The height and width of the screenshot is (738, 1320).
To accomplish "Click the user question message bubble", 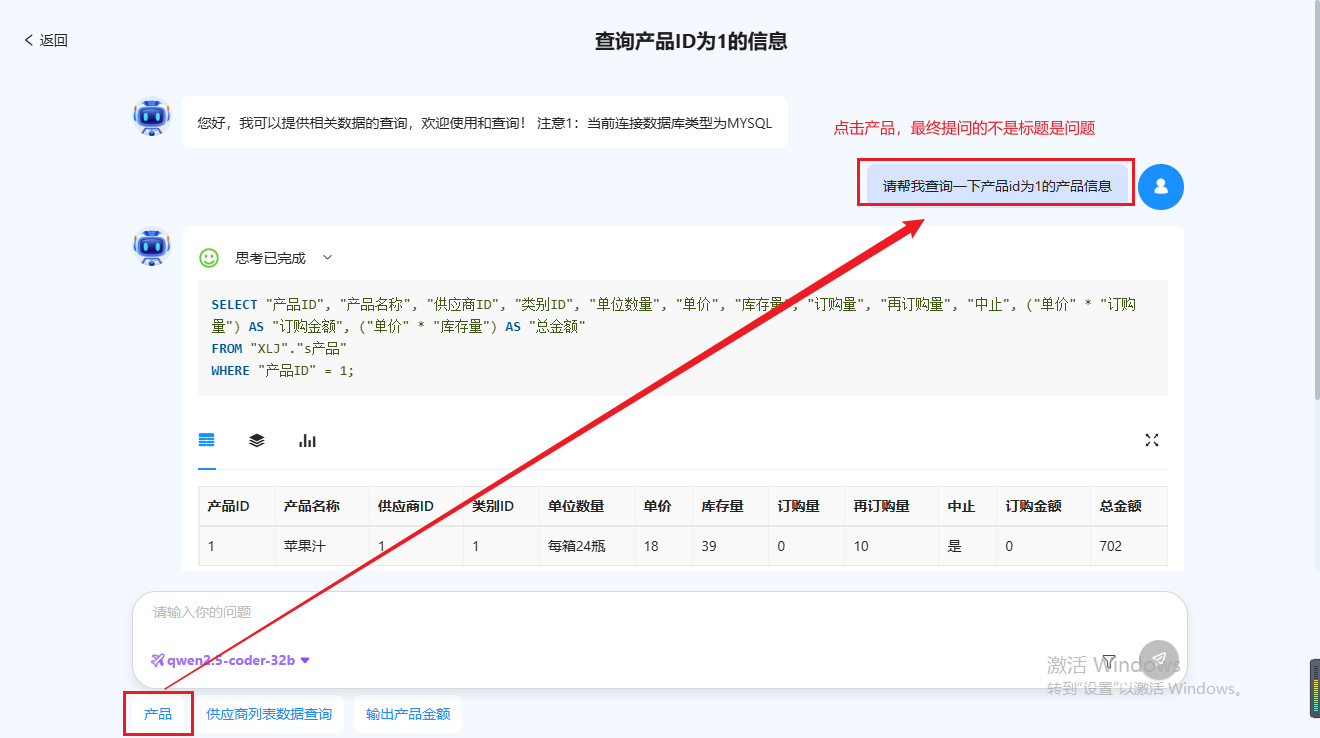I will pos(997,186).
